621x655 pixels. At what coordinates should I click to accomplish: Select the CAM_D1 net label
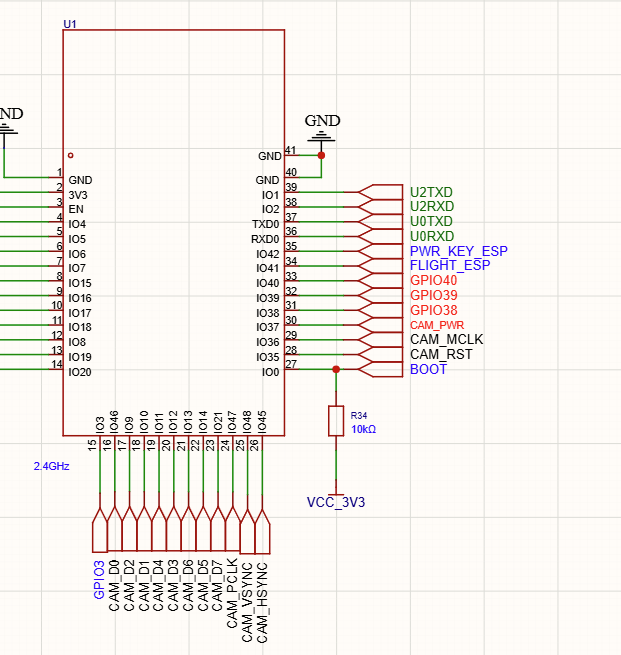(x=144, y=586)
